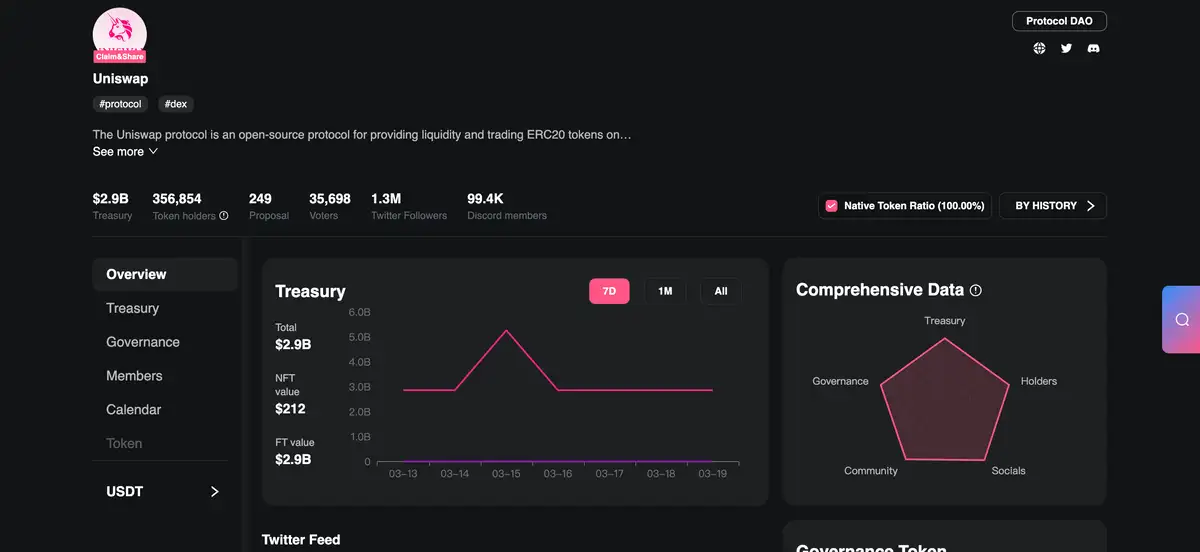Open the Discord server icon

(1093, 48)
